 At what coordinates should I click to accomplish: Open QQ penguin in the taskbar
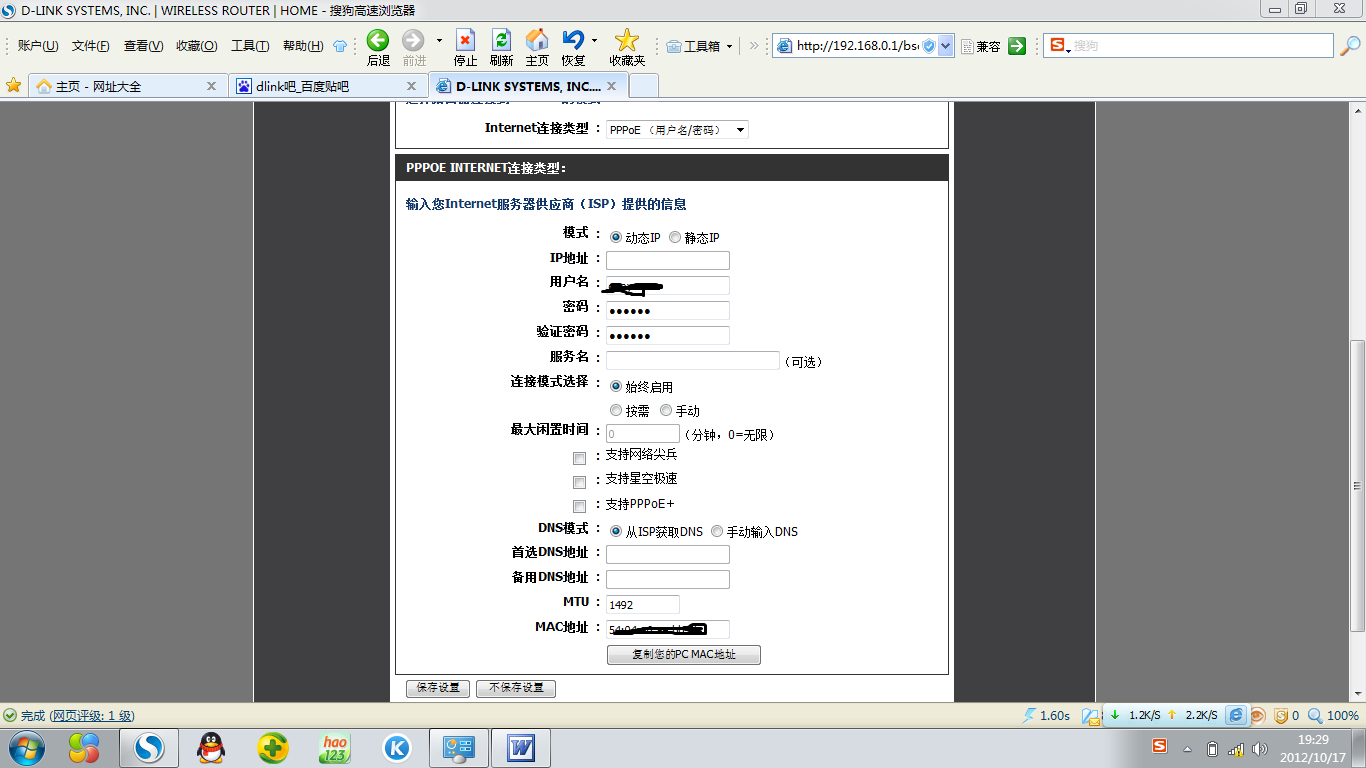point(211,747)
